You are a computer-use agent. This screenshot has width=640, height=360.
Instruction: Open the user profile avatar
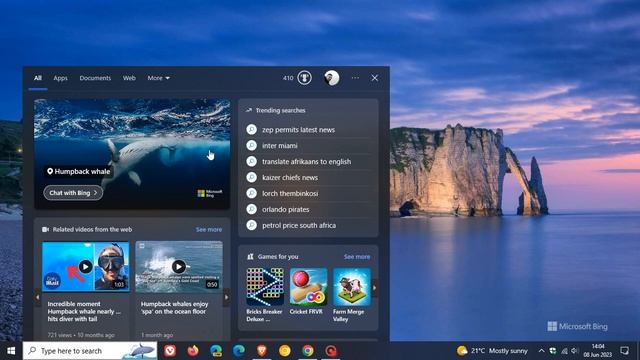332,78
